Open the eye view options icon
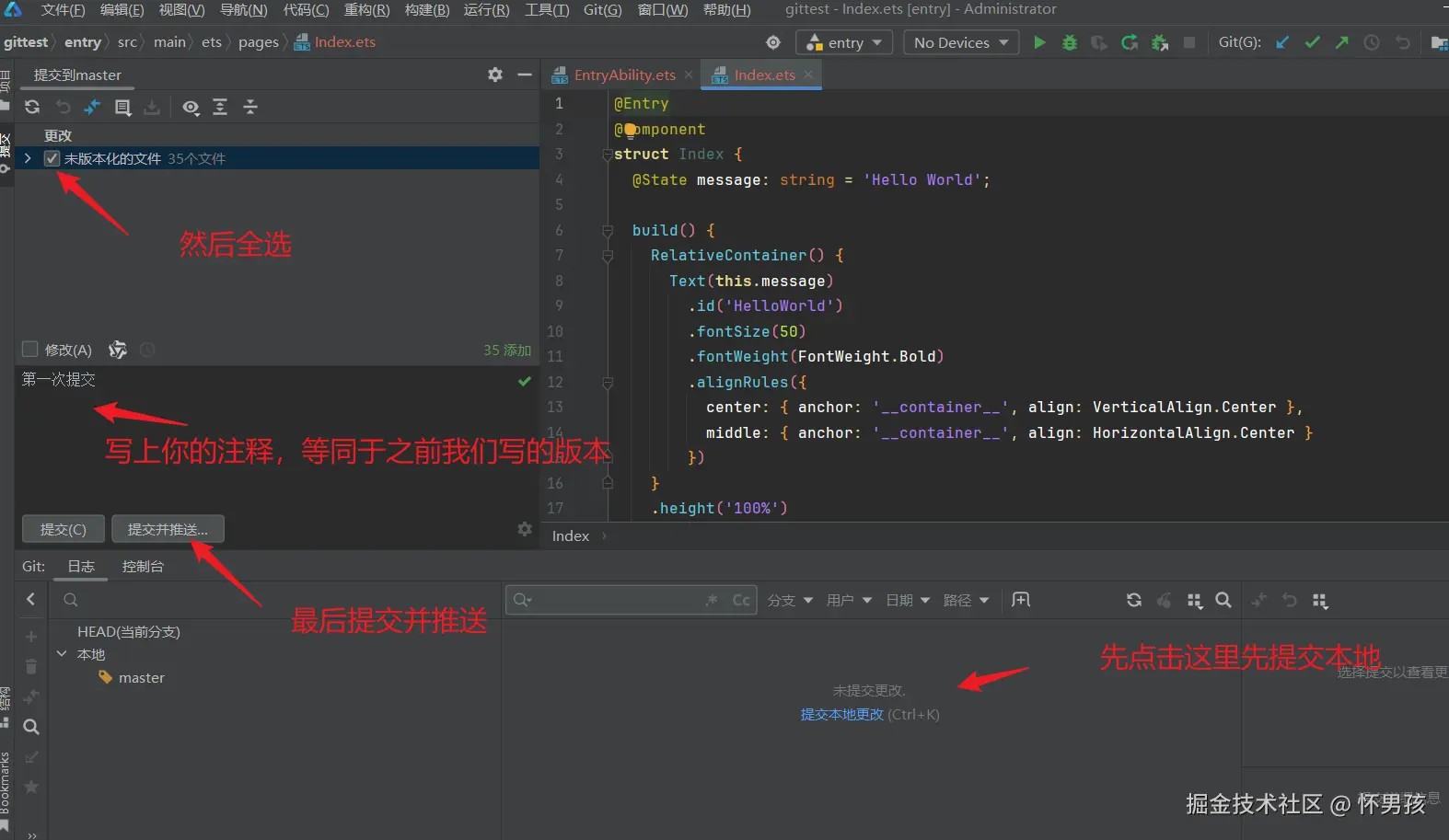 [x=191, y=107]
